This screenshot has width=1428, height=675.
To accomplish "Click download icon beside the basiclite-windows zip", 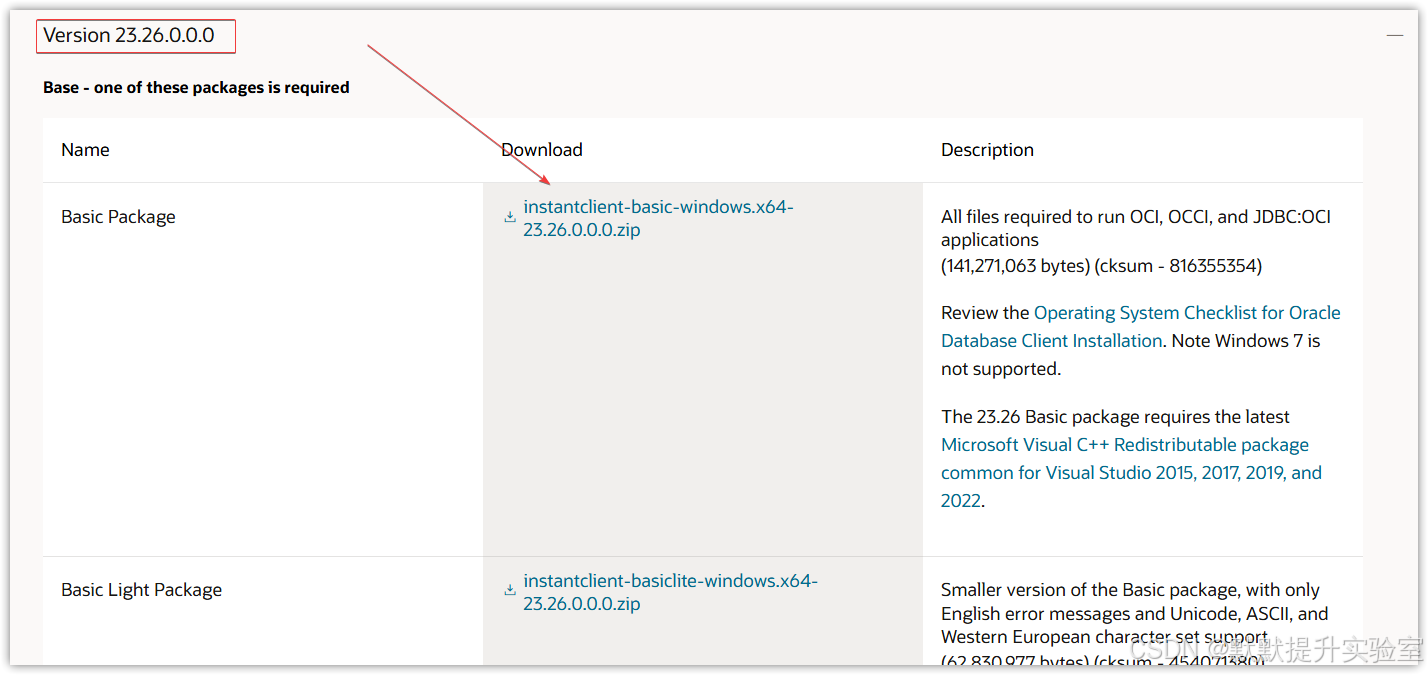I will click(x=510, y=590).
